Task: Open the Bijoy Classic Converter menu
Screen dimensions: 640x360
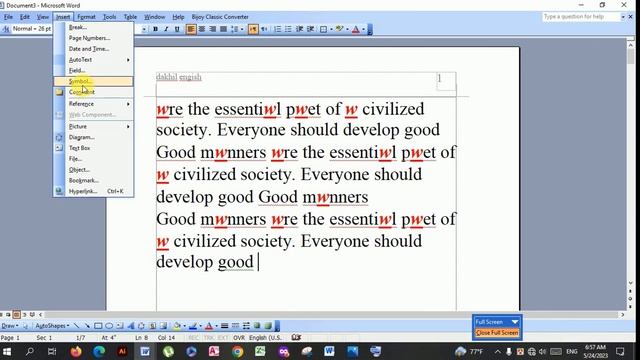Action: pyautogui.click(x=220, y=17)
